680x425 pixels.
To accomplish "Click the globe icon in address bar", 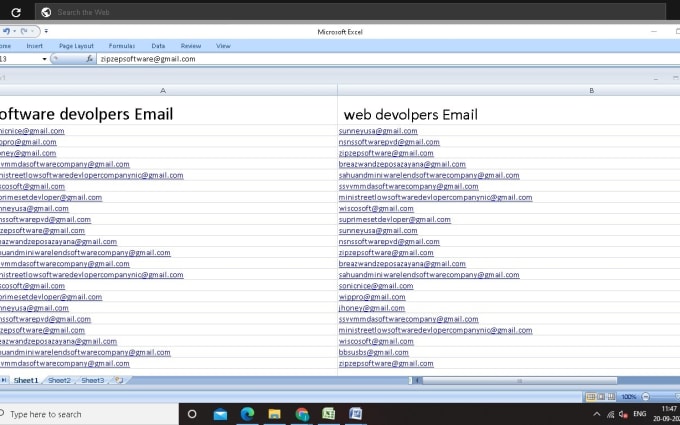I will coord(46,12).
